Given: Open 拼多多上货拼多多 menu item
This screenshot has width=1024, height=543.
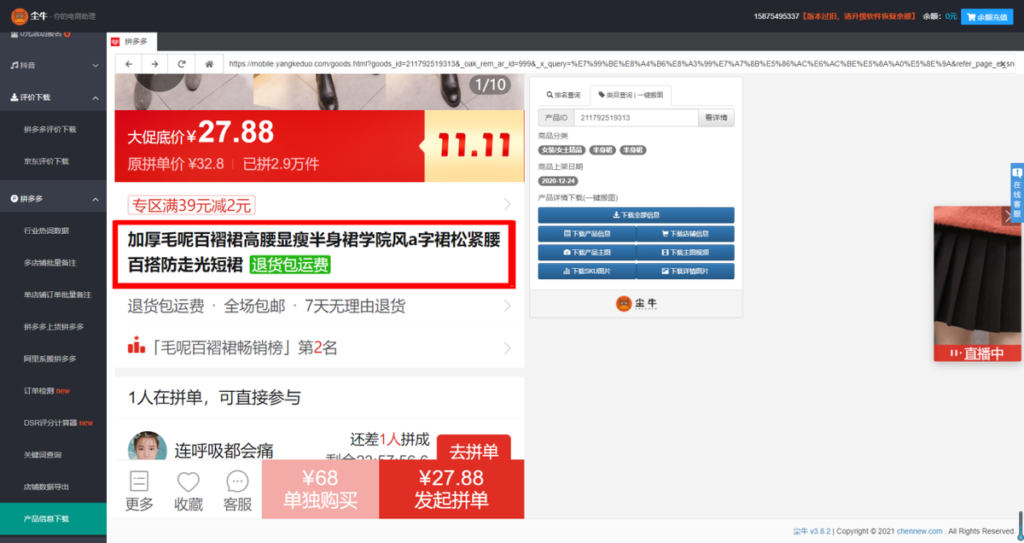Looking at the screenshot, I should tap(54, 327).
